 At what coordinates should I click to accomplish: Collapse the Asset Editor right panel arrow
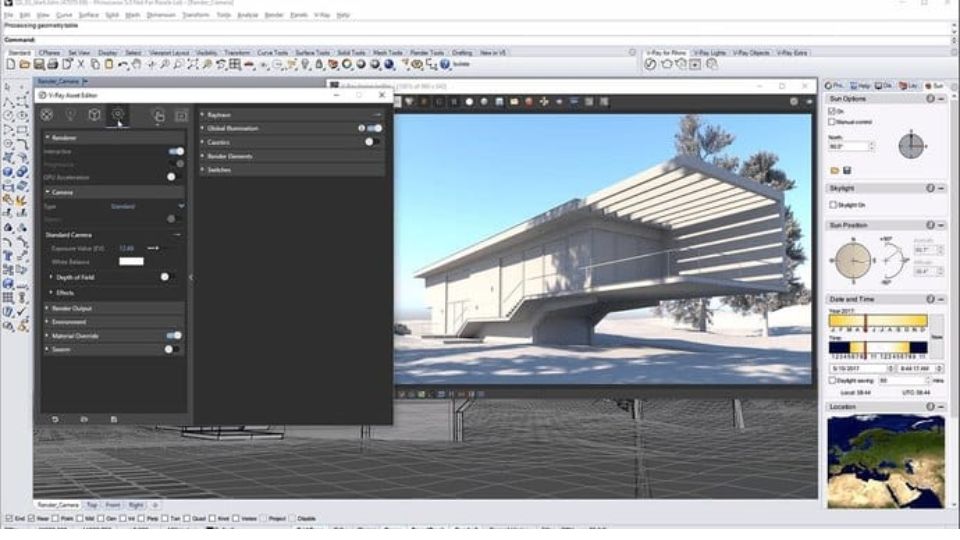point(191,277)
